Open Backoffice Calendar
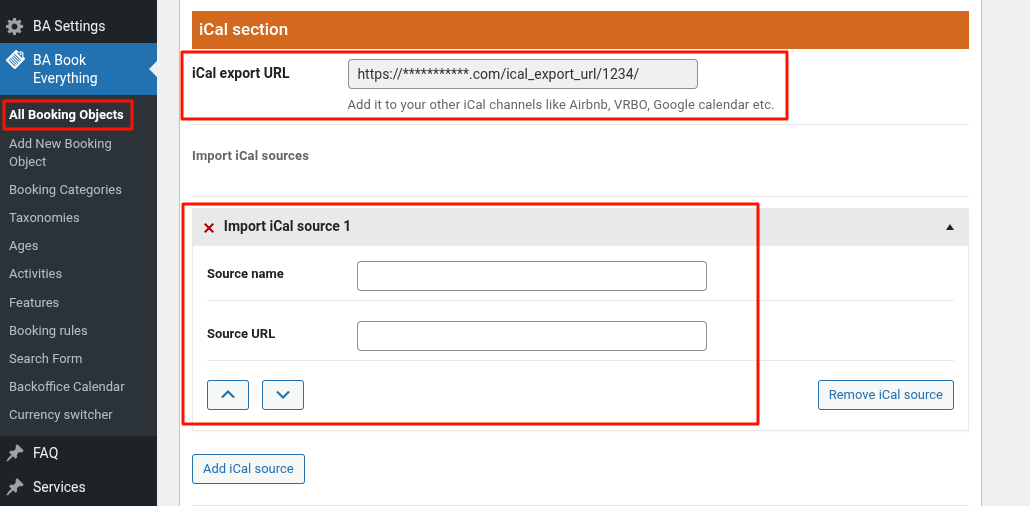Screen dimensions: 1030x506 point(67,387)
